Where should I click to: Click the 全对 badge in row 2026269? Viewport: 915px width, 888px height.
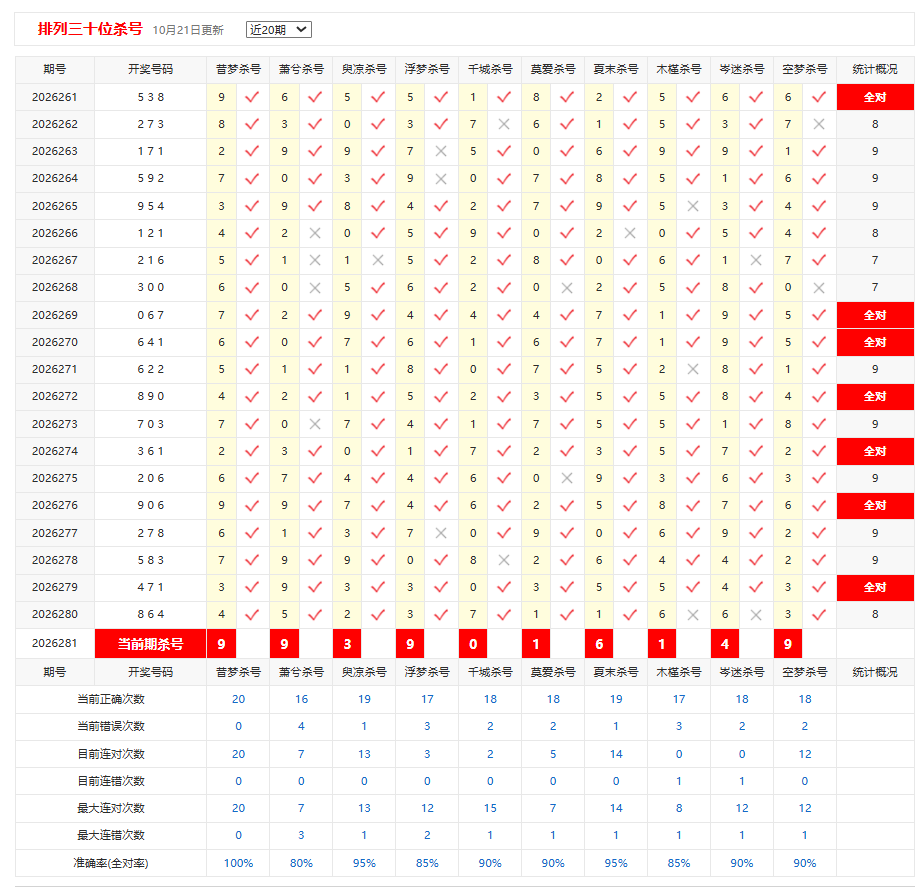(875, 315)
